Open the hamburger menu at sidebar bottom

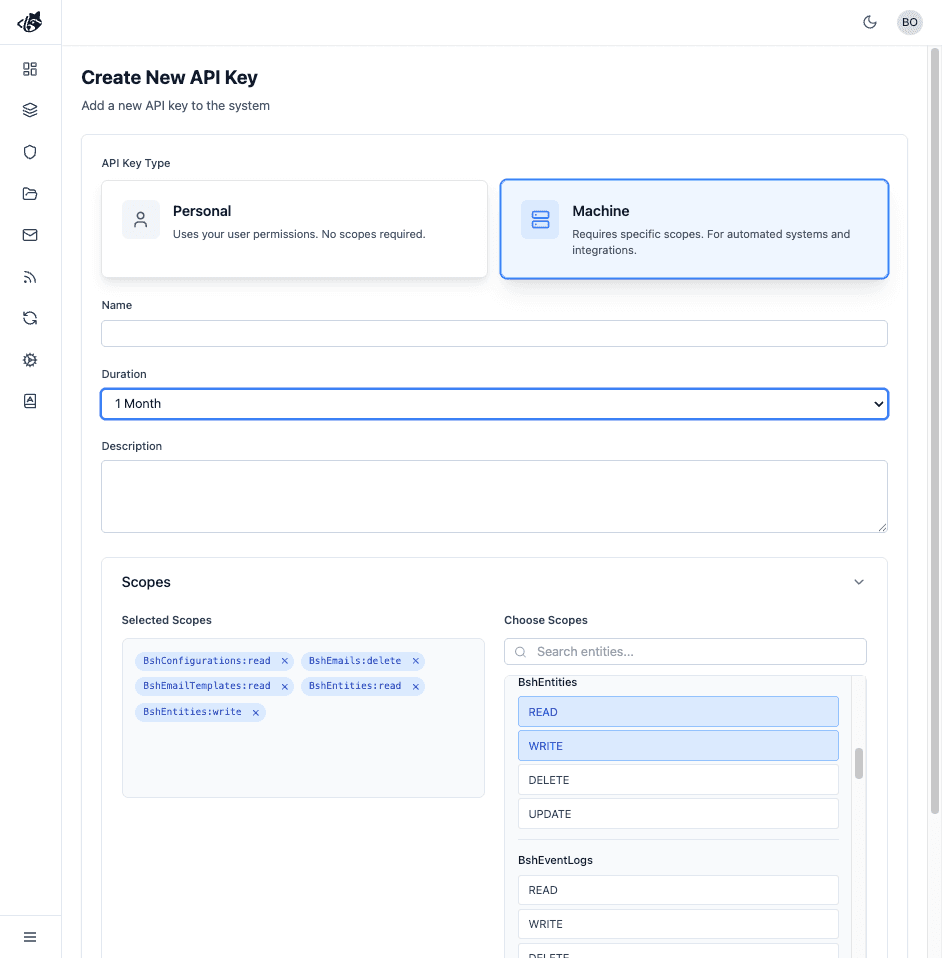coord(30,936)
